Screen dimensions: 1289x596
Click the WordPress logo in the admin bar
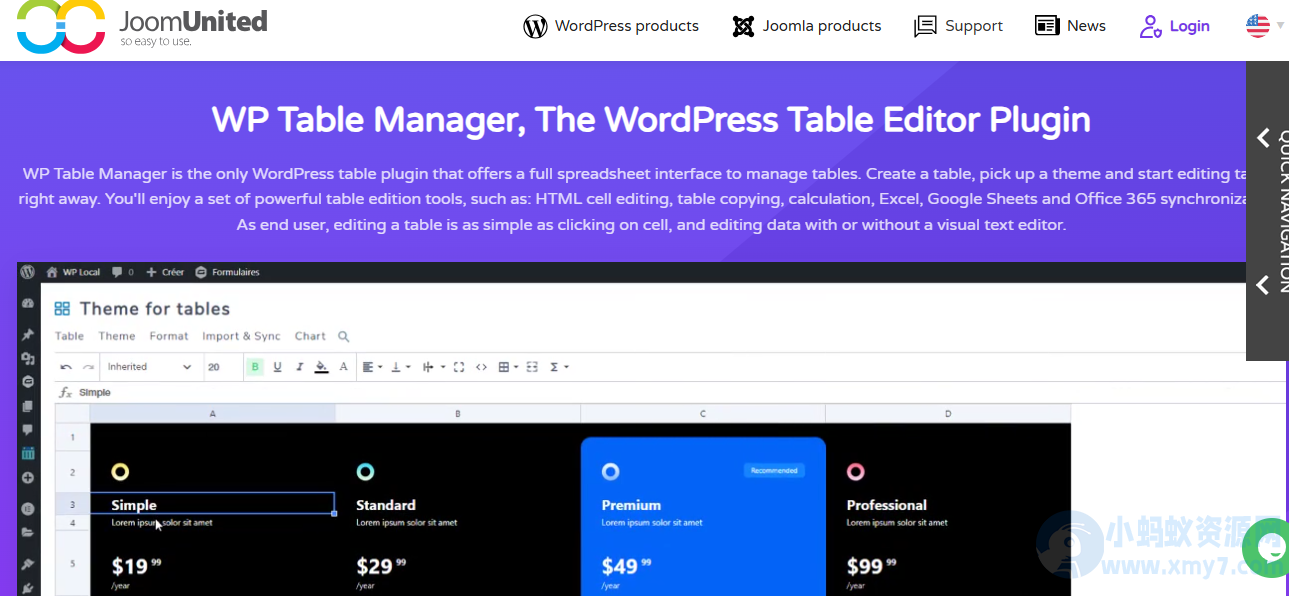[x=27, y=272]
